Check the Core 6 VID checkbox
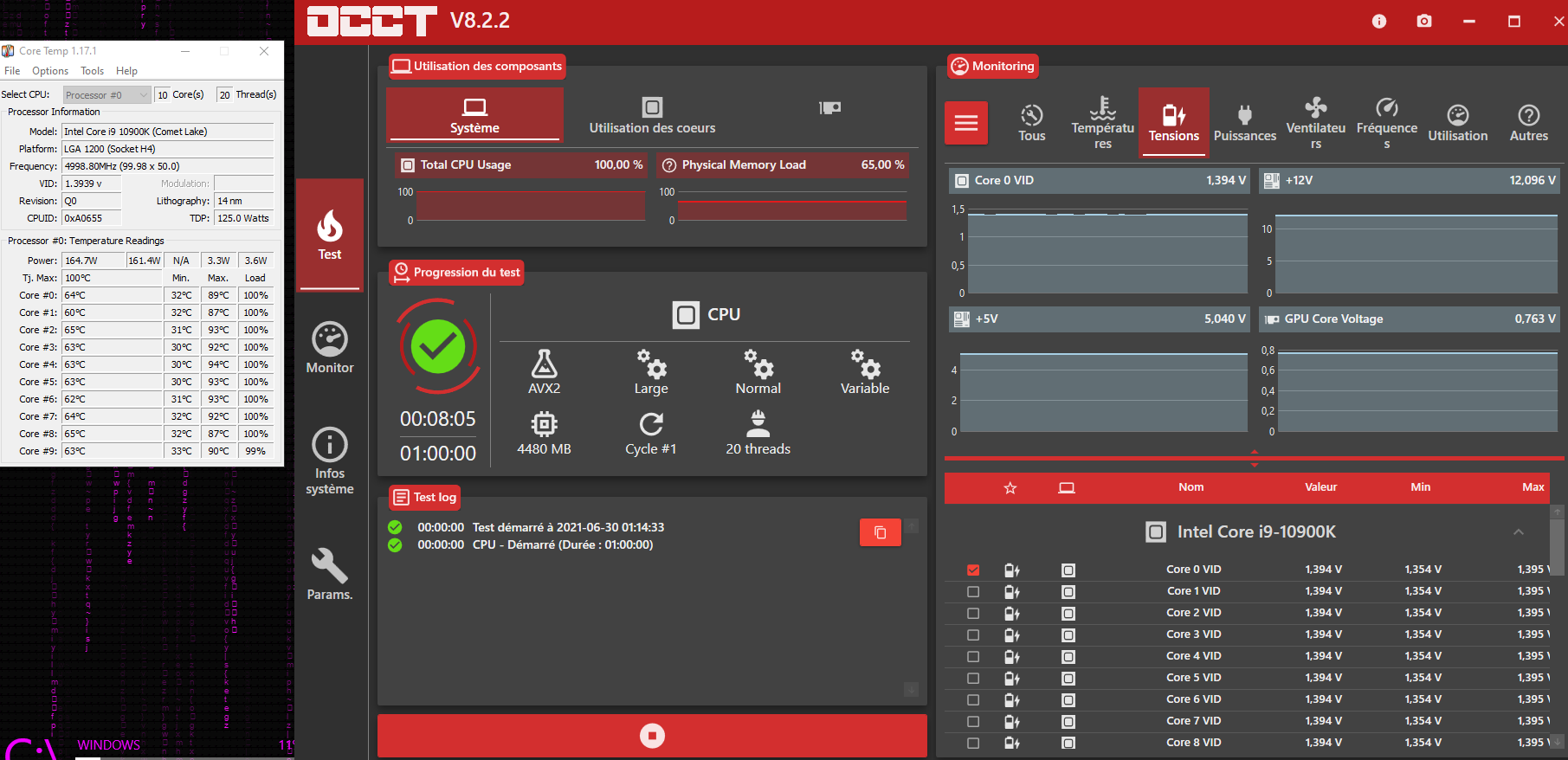The width and height of the screenshot is (1568, 760). pos(973,699)
